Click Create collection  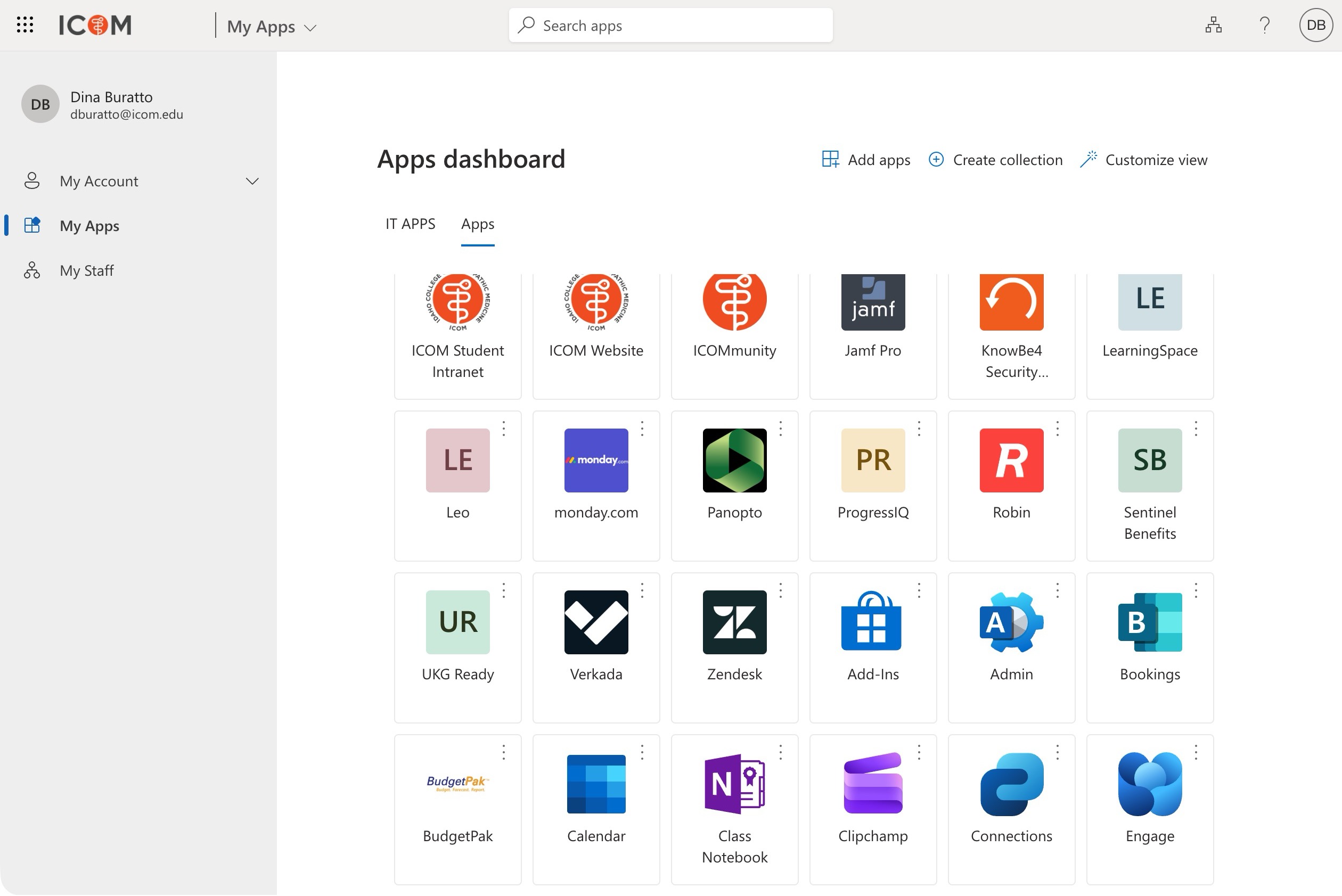coord(995,160)
